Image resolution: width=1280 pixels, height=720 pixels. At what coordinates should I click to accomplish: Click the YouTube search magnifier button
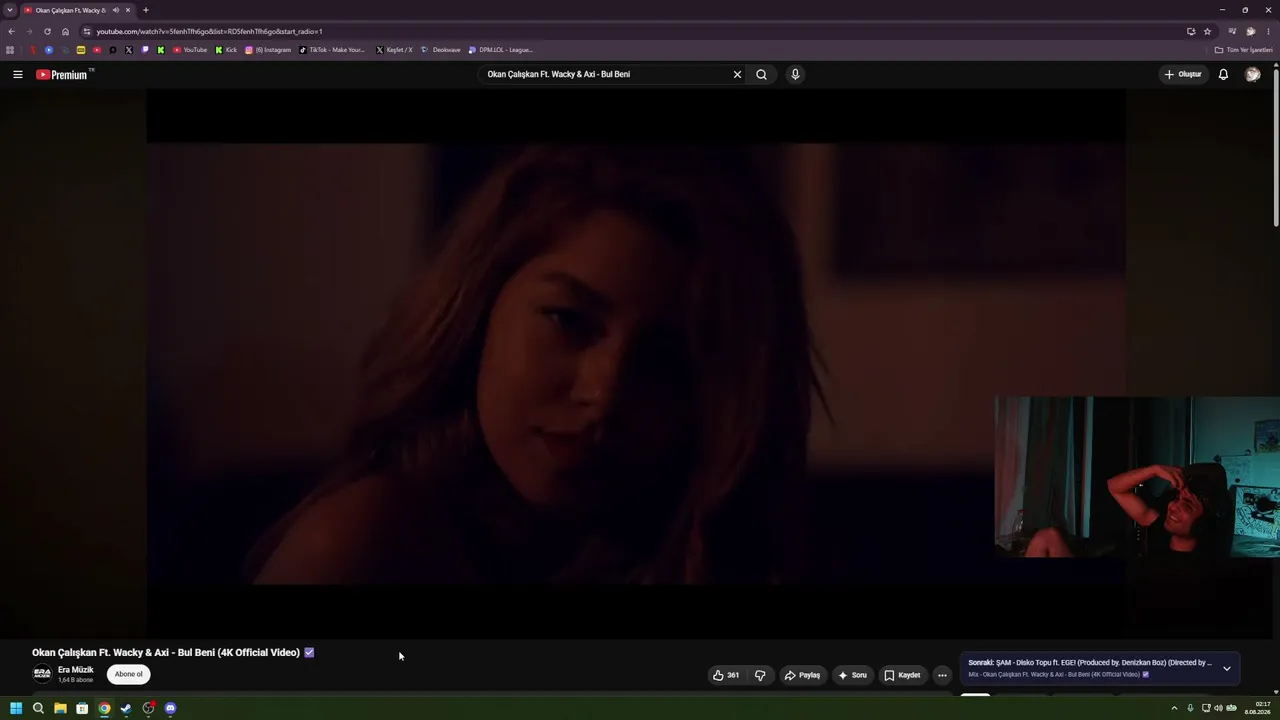[761, 74]
